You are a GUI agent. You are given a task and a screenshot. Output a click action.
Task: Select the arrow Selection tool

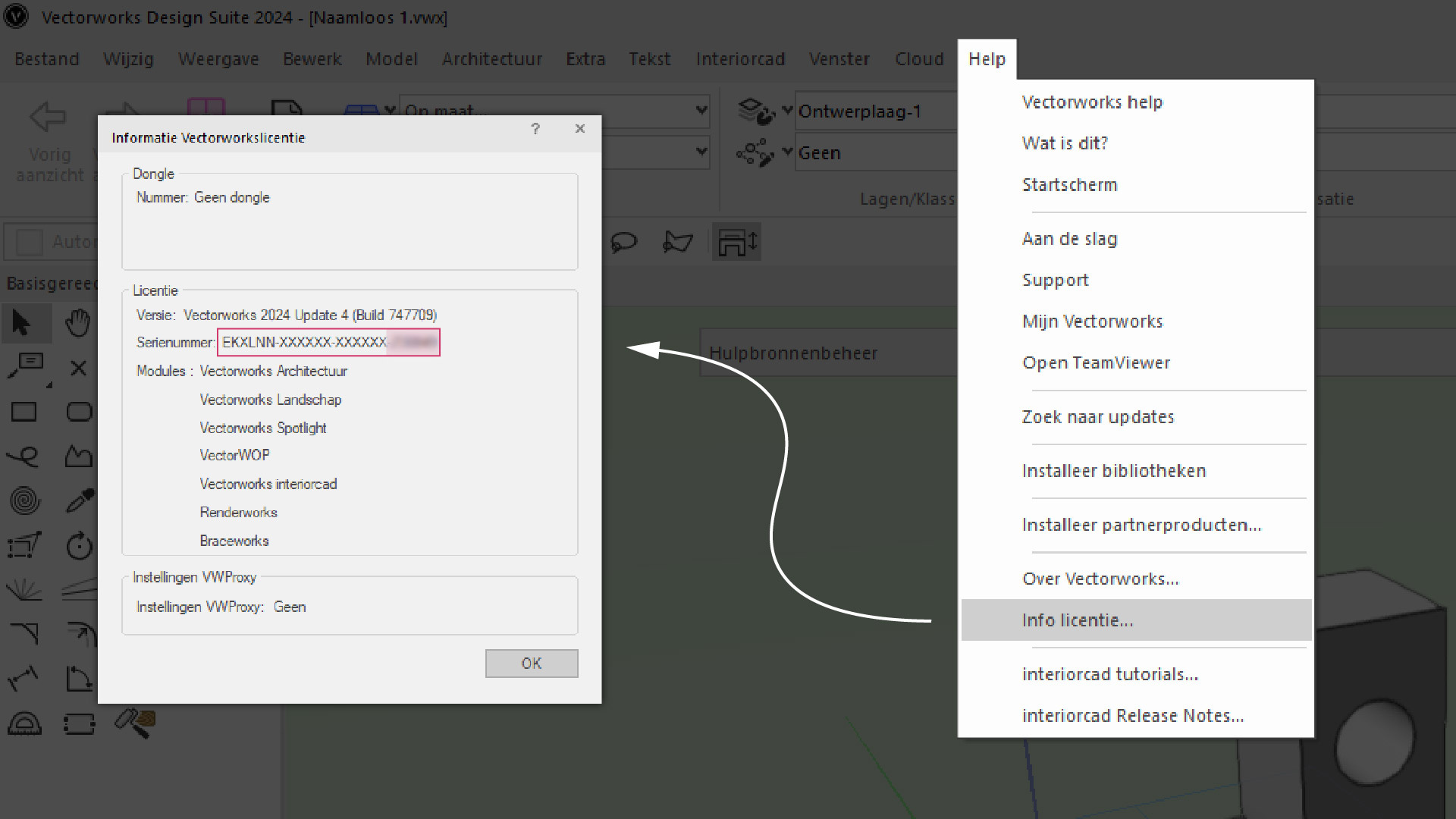tap(23, 324)
